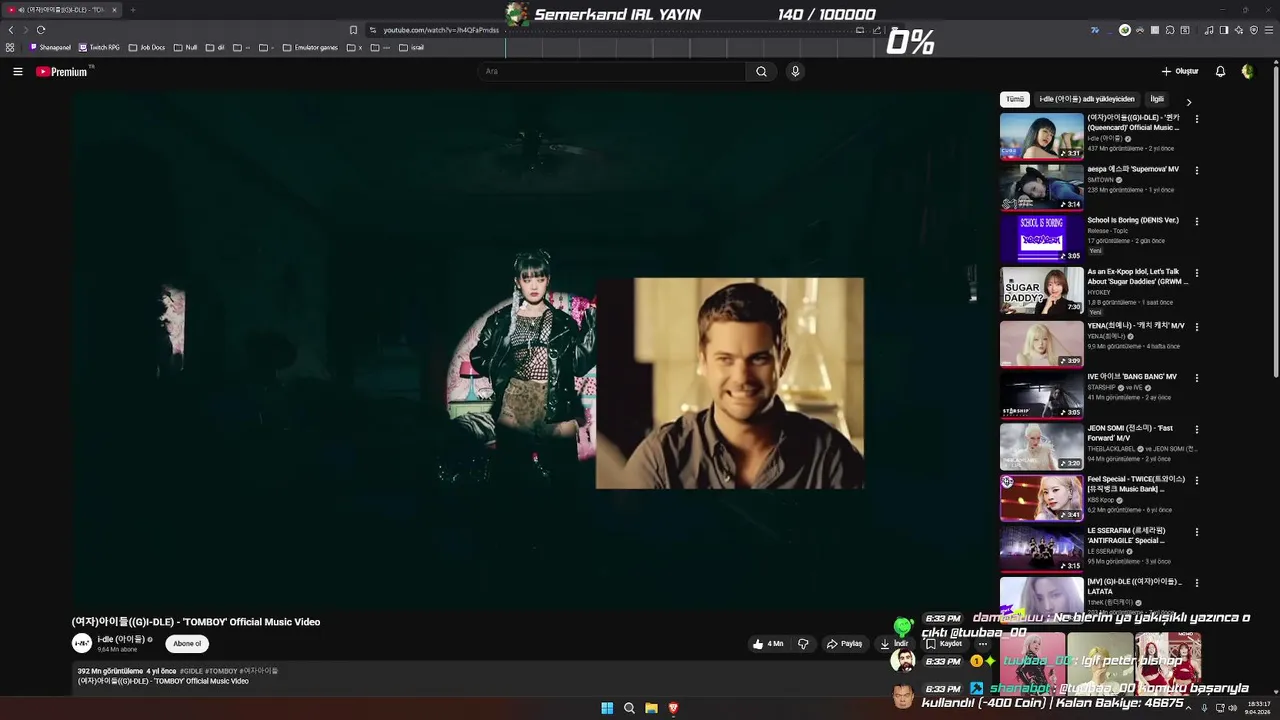The height and width of the screenshot is (720, 1280).
Task: Open a new browser tab with plus
Action: [132, 10]
